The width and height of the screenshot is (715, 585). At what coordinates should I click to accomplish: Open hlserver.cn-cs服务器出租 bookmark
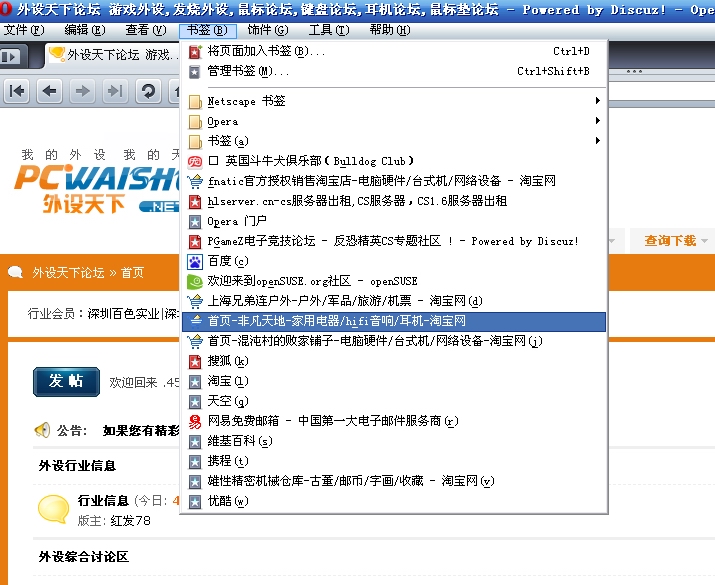[394, 202]
